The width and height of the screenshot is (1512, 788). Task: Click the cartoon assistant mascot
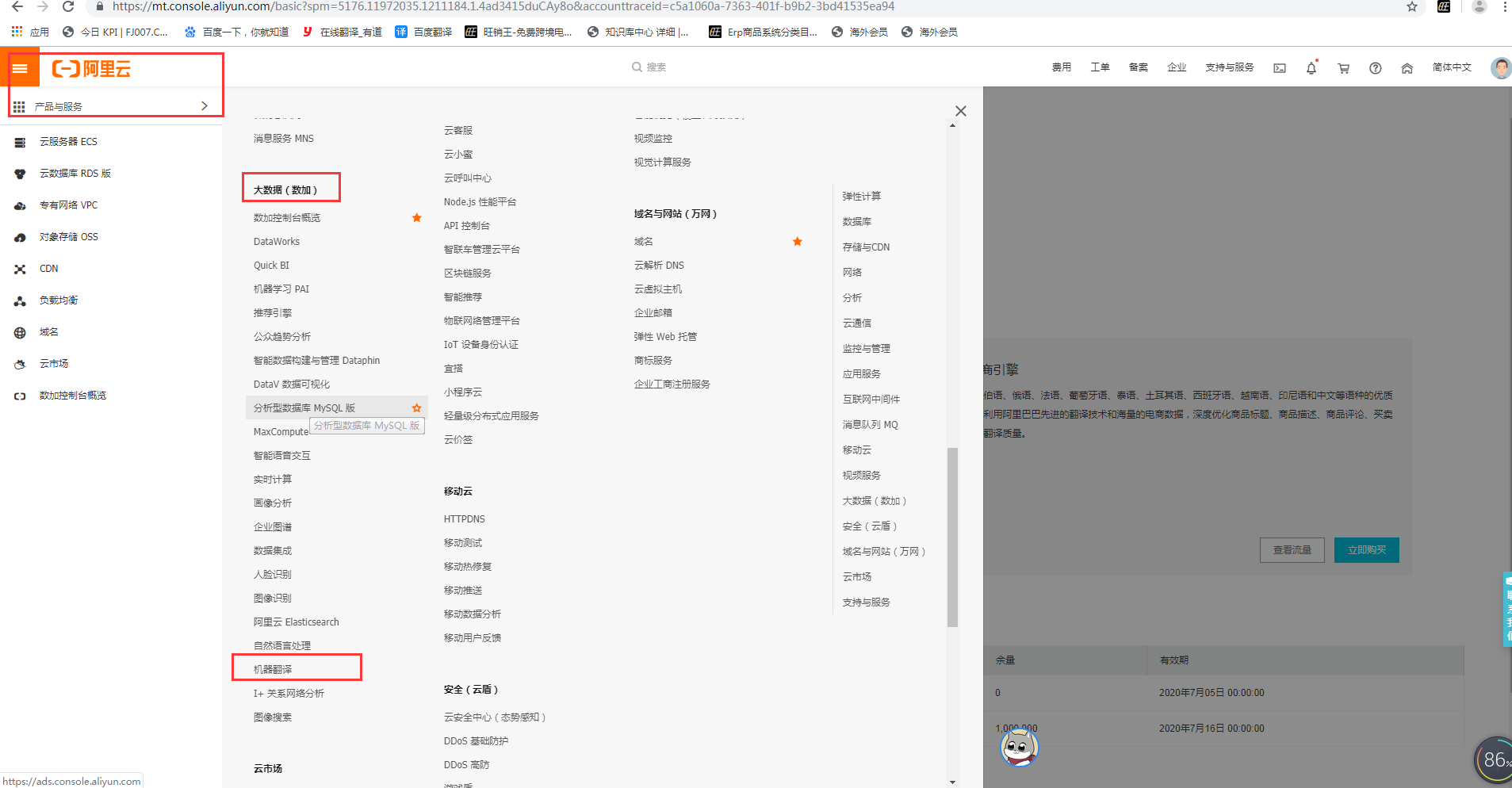pos(1020,747)
